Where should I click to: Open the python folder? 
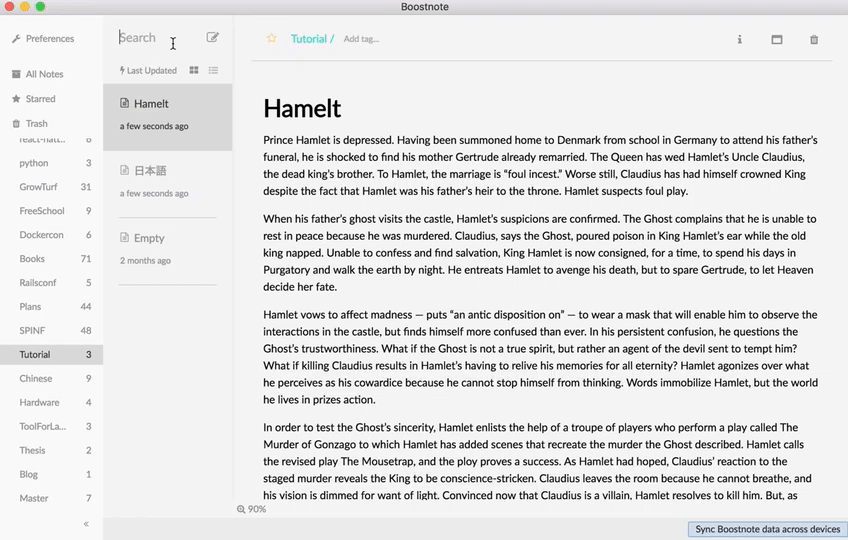[x=51, y=163]
